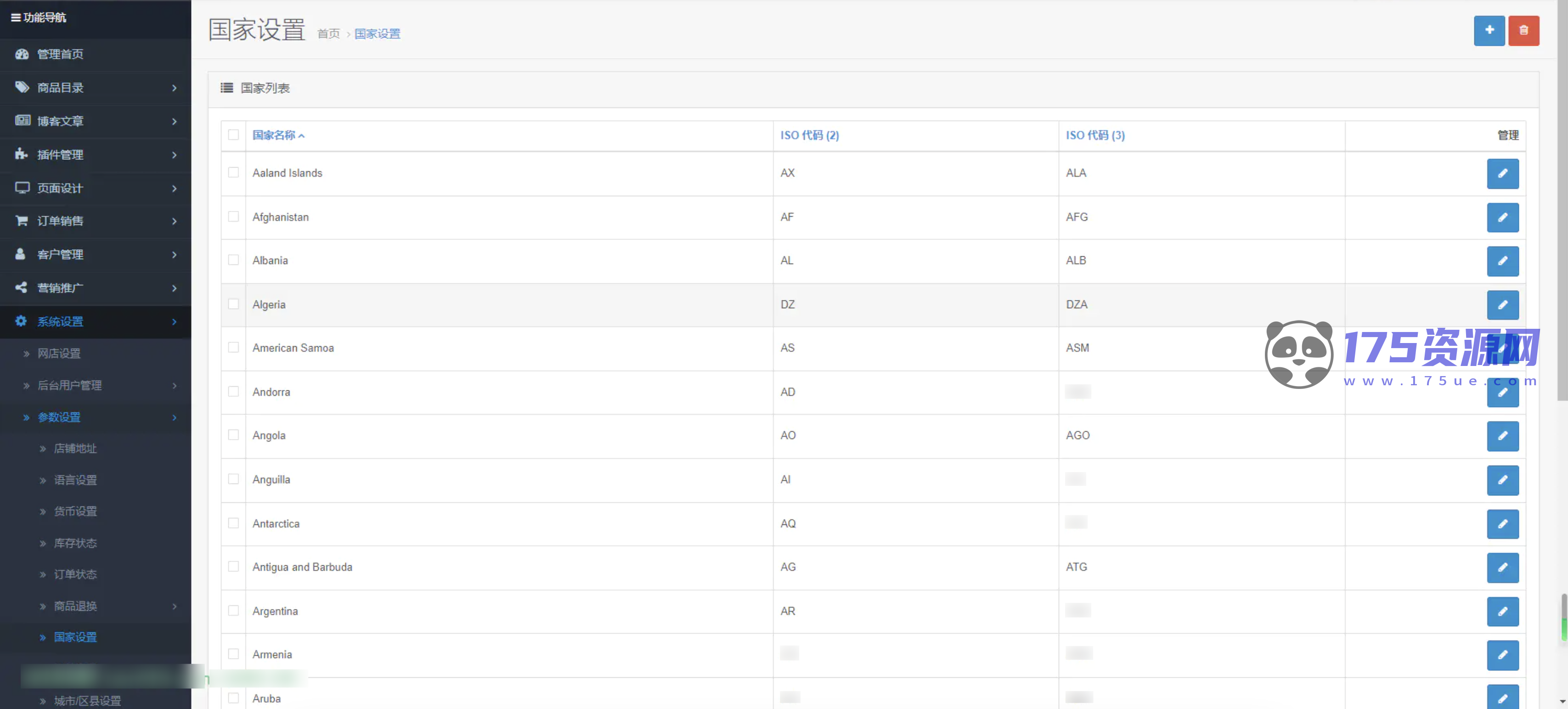1568x709 pixels.
Task: Click the ATG code in Antigua row
Action: point(1076,567)
